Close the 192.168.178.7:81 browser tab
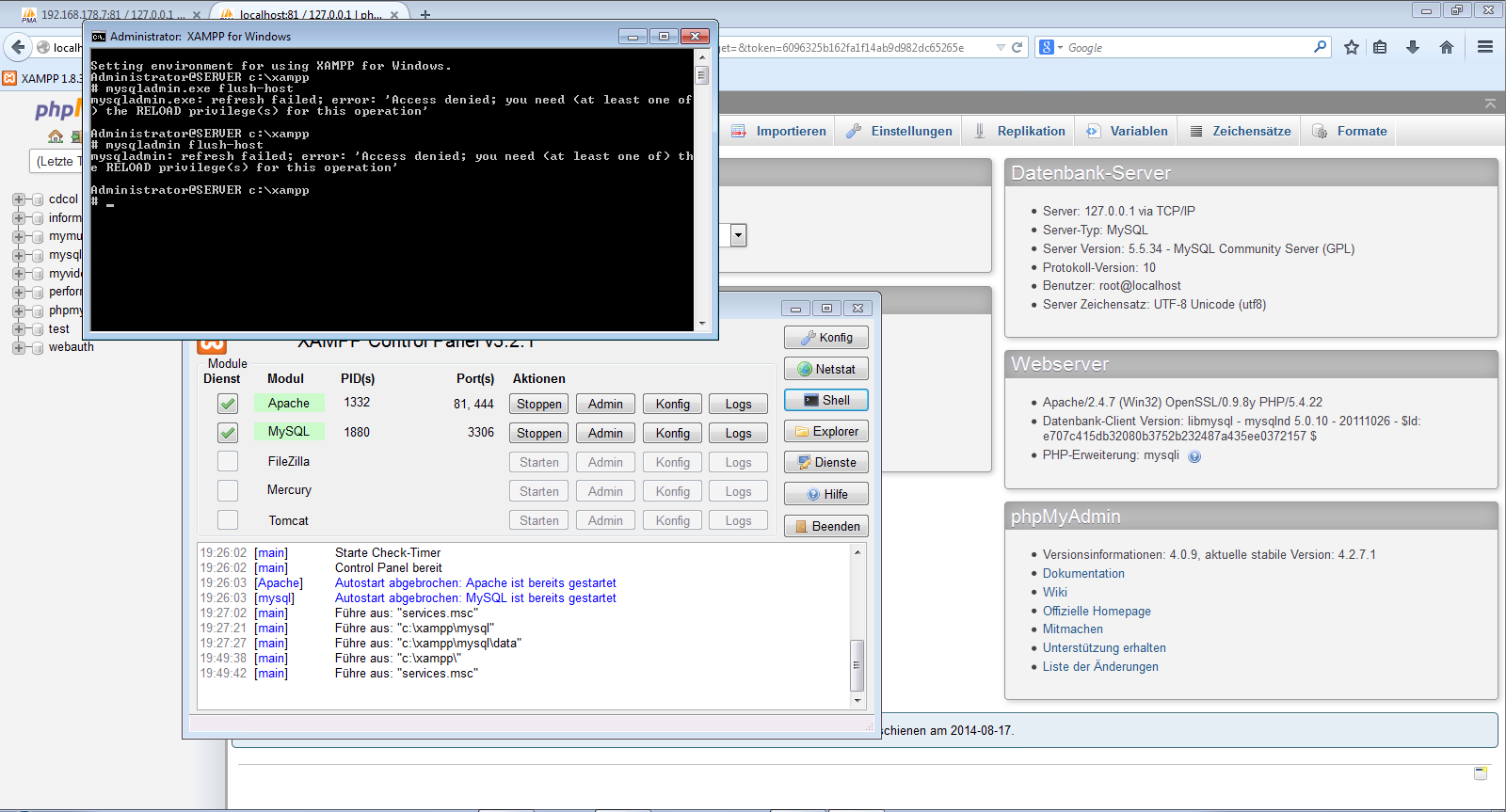Viewport: 1506px width, 812px height. 196,15
